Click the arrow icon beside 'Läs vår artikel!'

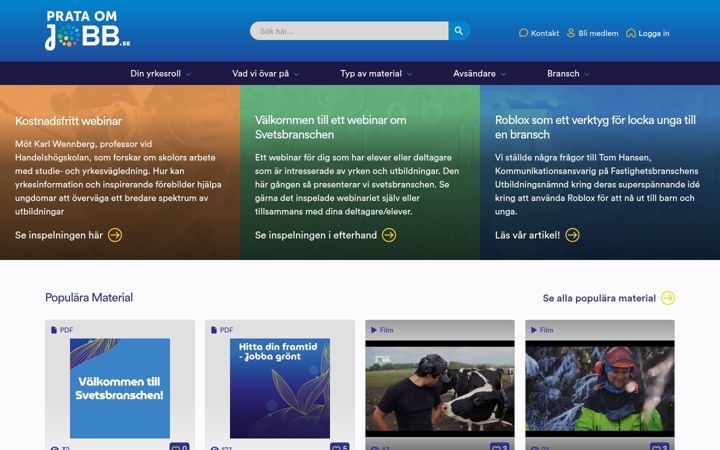pyautogui.click(x=572, y=235)
